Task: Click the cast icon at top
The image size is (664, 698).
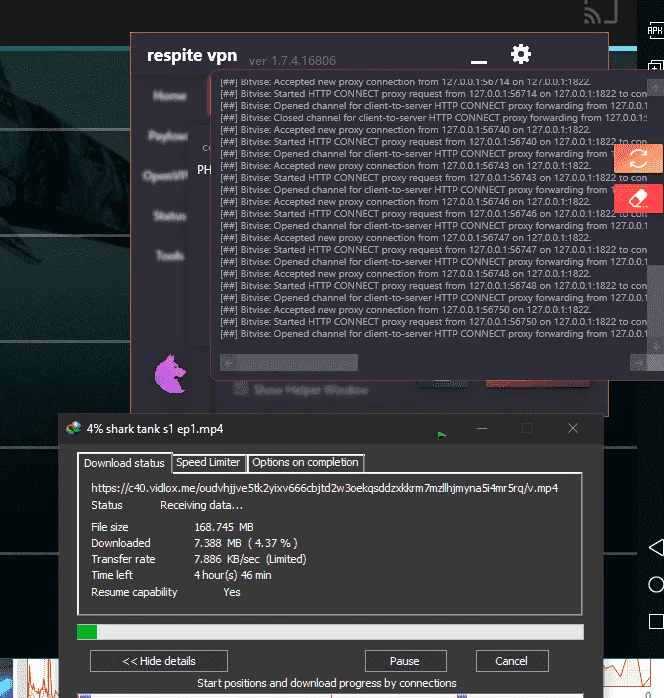Action: point(600,12)
